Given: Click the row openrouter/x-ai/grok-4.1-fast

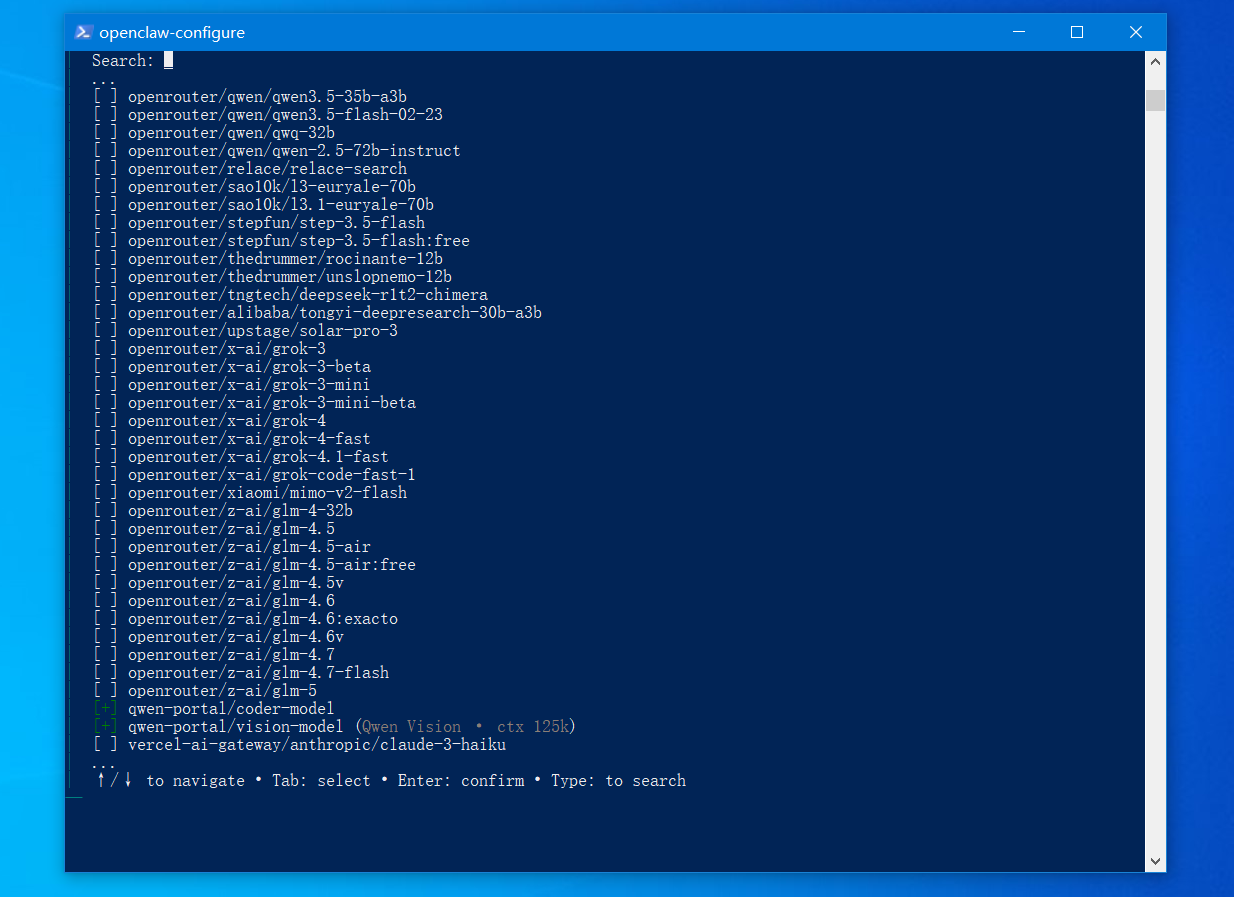Looking at the screenshot, I should [x=240, y=457].
